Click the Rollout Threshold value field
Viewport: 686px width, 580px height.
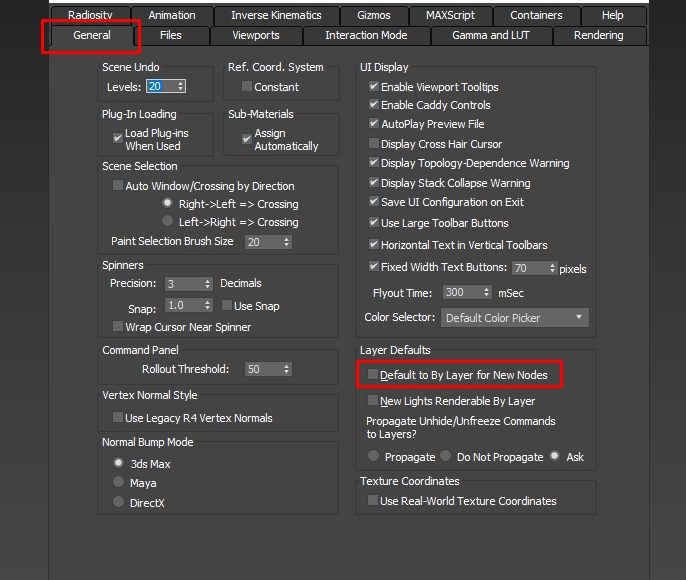click(262, 369)
